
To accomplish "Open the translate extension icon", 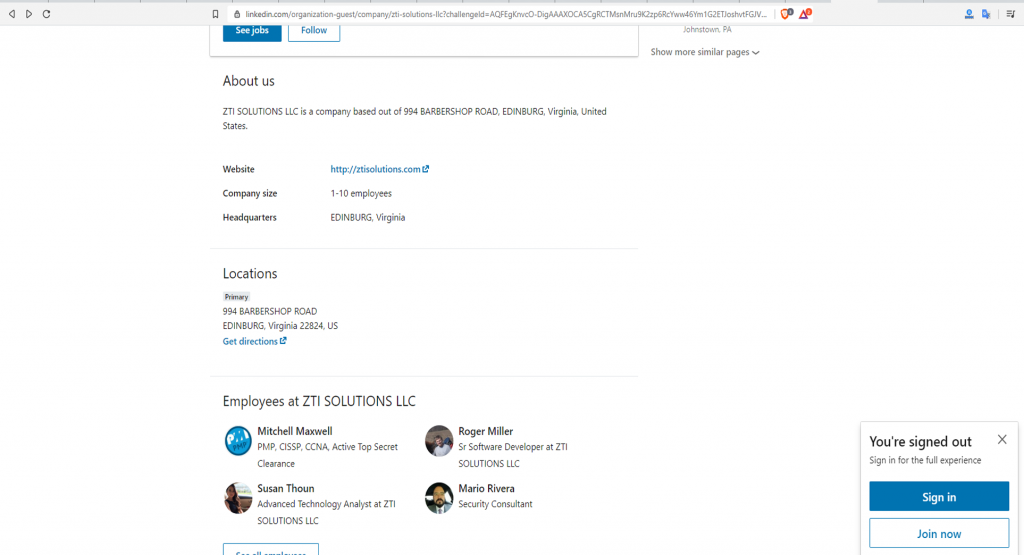I will tap(986, 14).
